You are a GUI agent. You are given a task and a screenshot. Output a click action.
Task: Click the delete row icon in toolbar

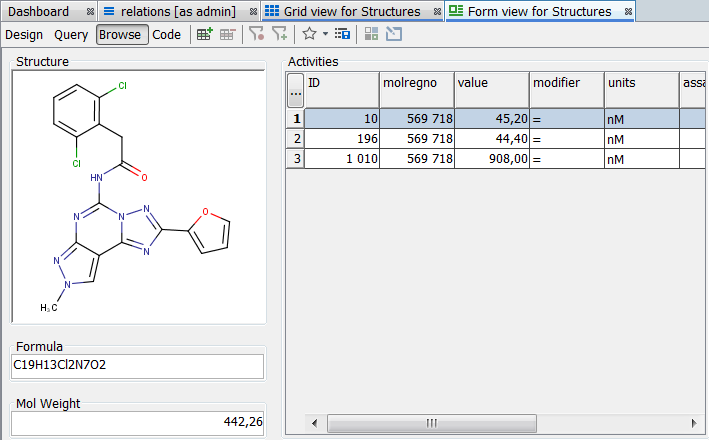[228, 34]
